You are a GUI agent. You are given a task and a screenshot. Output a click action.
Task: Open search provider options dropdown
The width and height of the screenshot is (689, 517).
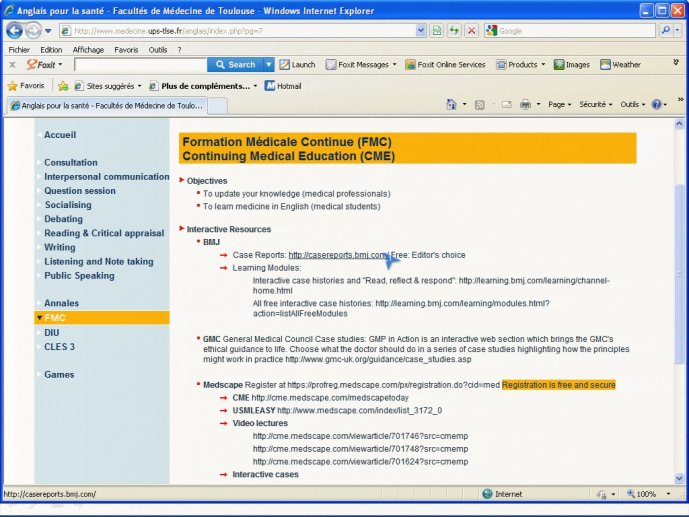[678, 30]
